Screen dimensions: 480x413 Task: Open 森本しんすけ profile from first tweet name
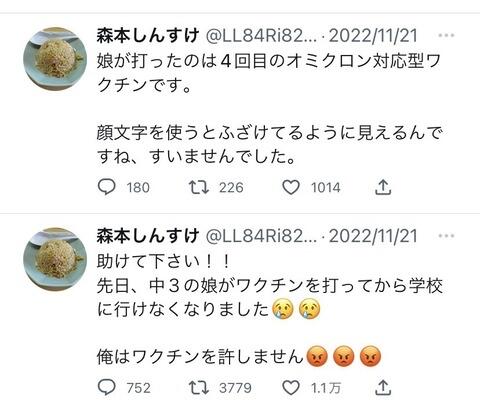click(148, 35)
